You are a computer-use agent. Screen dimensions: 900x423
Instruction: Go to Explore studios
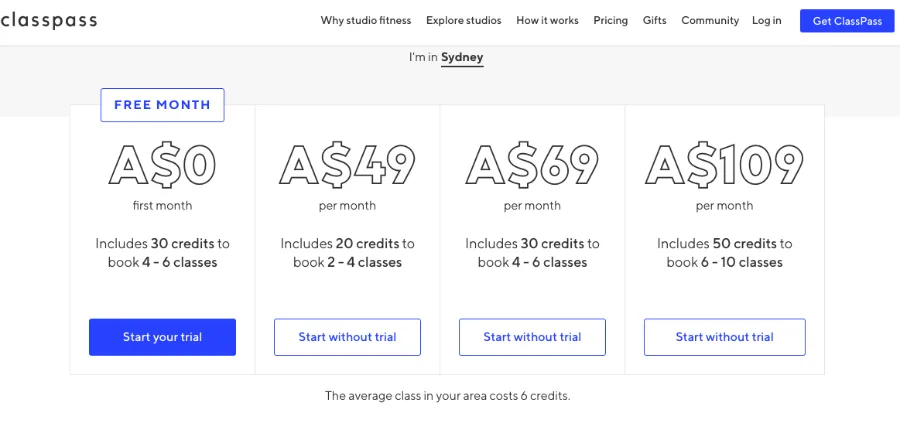click(x=463, y=21)
